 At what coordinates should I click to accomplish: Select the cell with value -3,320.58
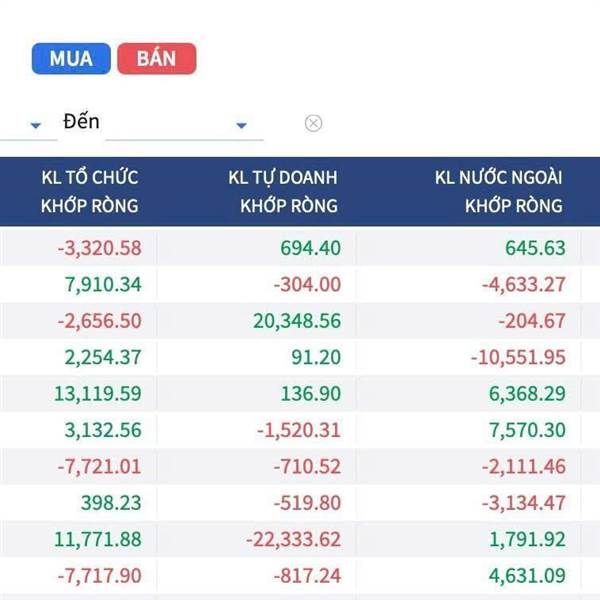99,247
